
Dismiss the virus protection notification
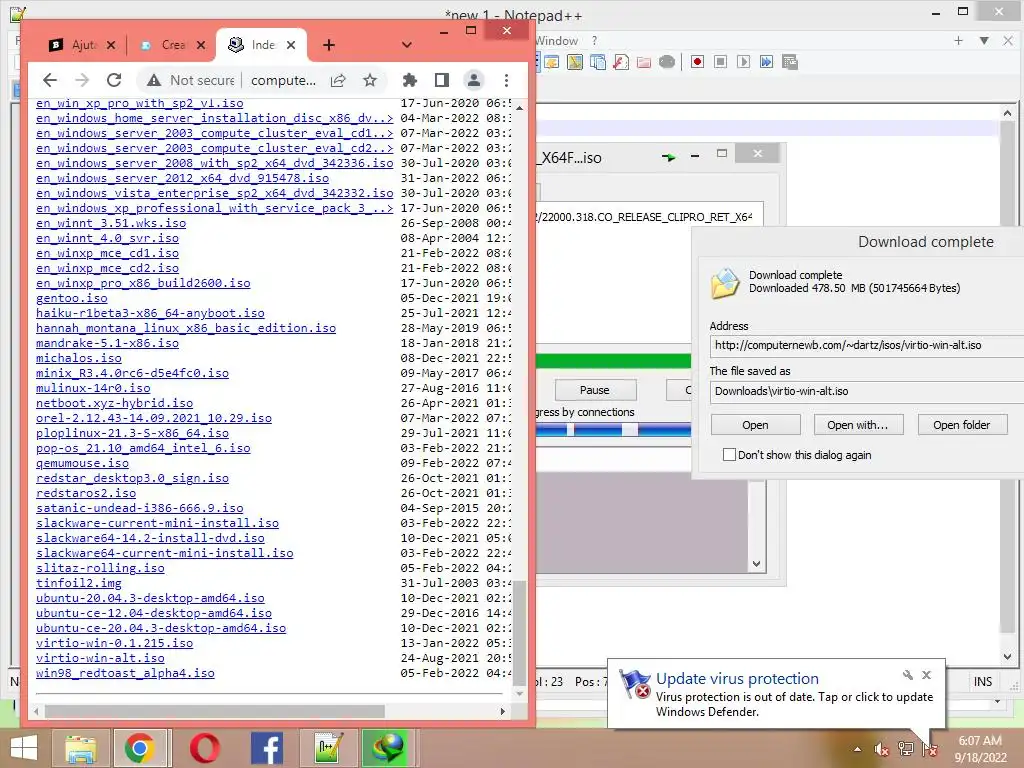click(x=926, y=675)
